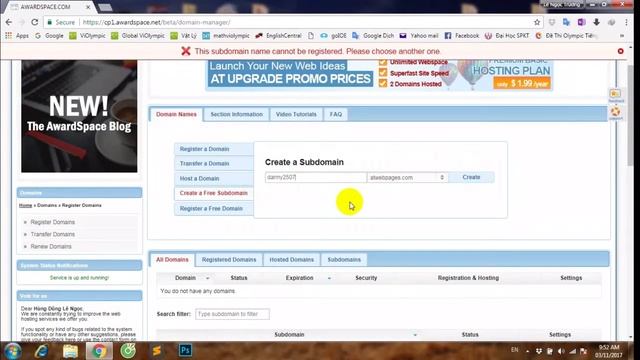Click the volume icon in system tray
640x360 pixels.
pos(561,351)
